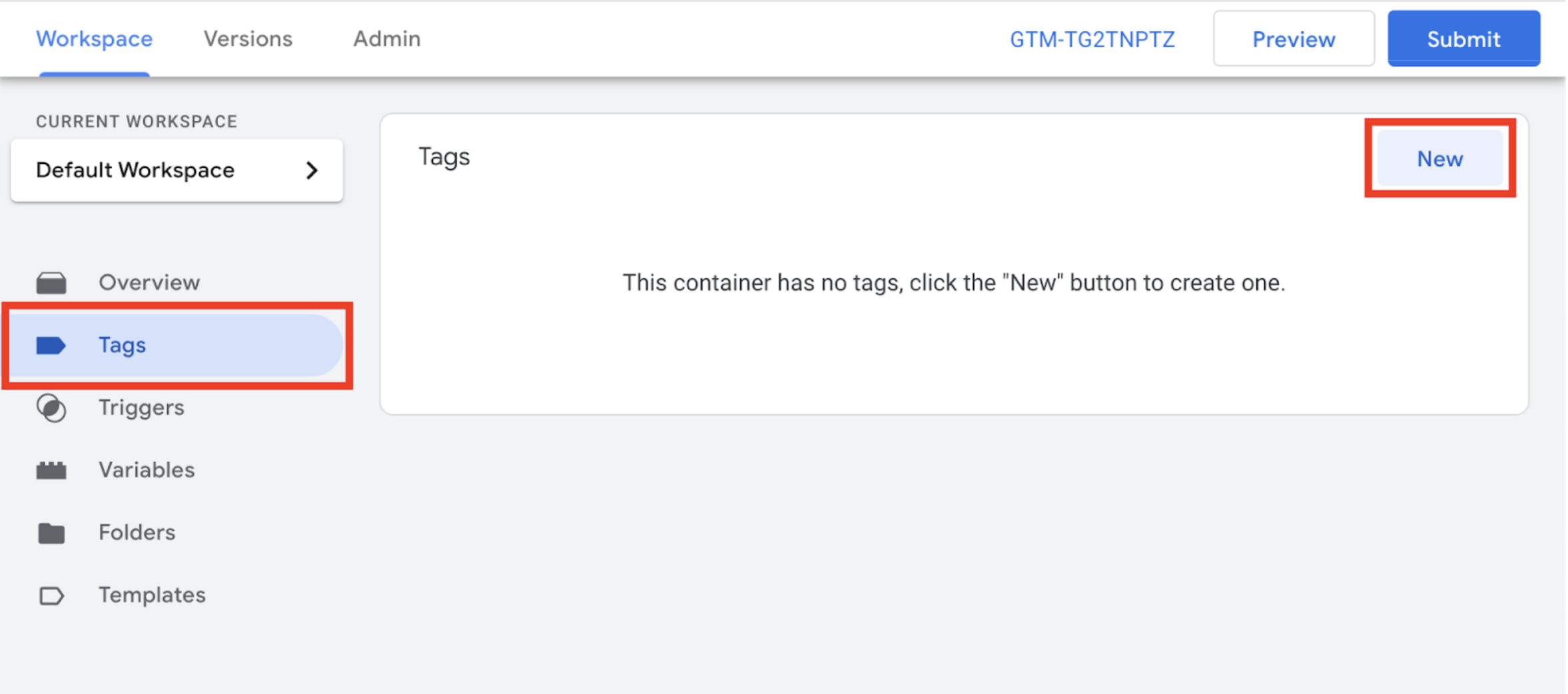The height and width of the screenshot is (694, 1568).
Task: Open the Admin tab
Action: click(387, 39)
